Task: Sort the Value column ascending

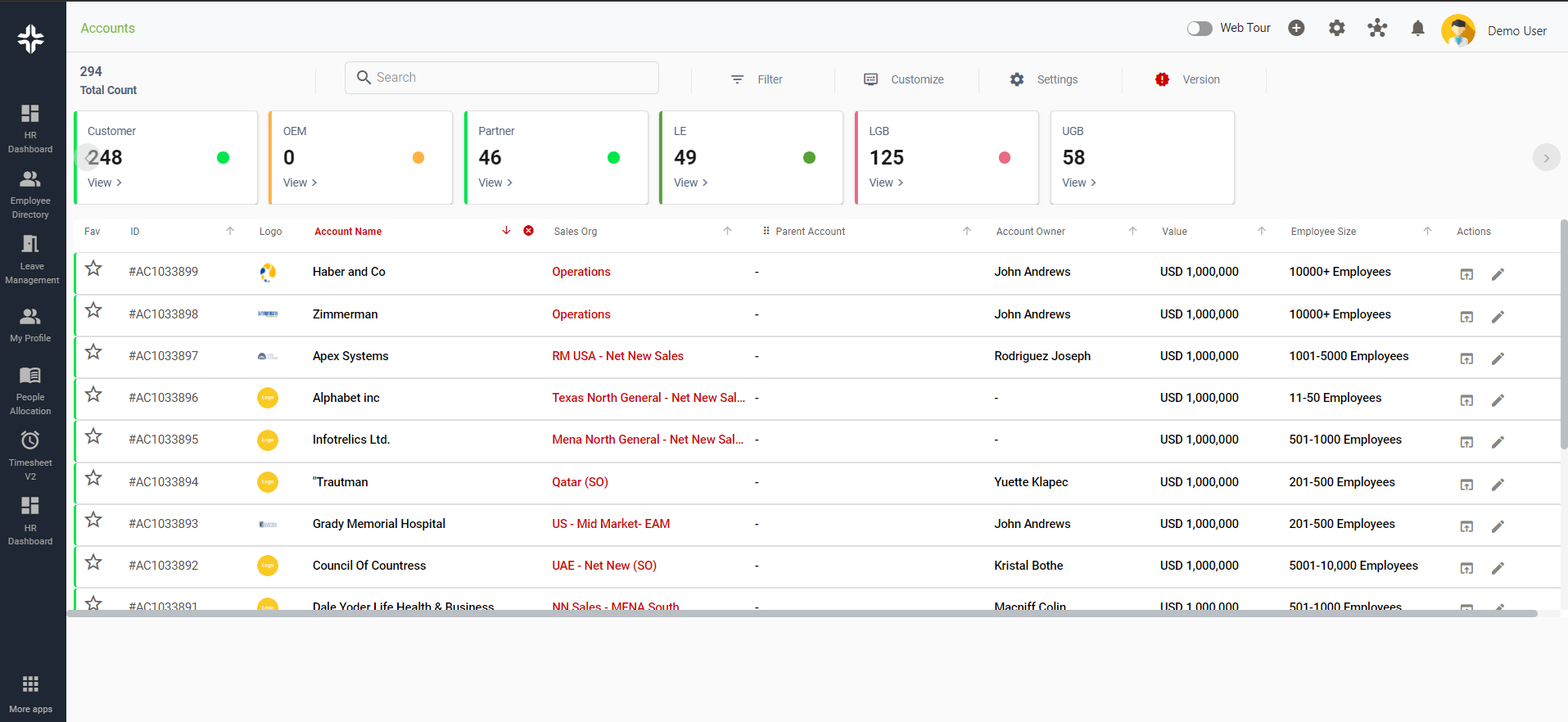Action: tap(1262, 231)
